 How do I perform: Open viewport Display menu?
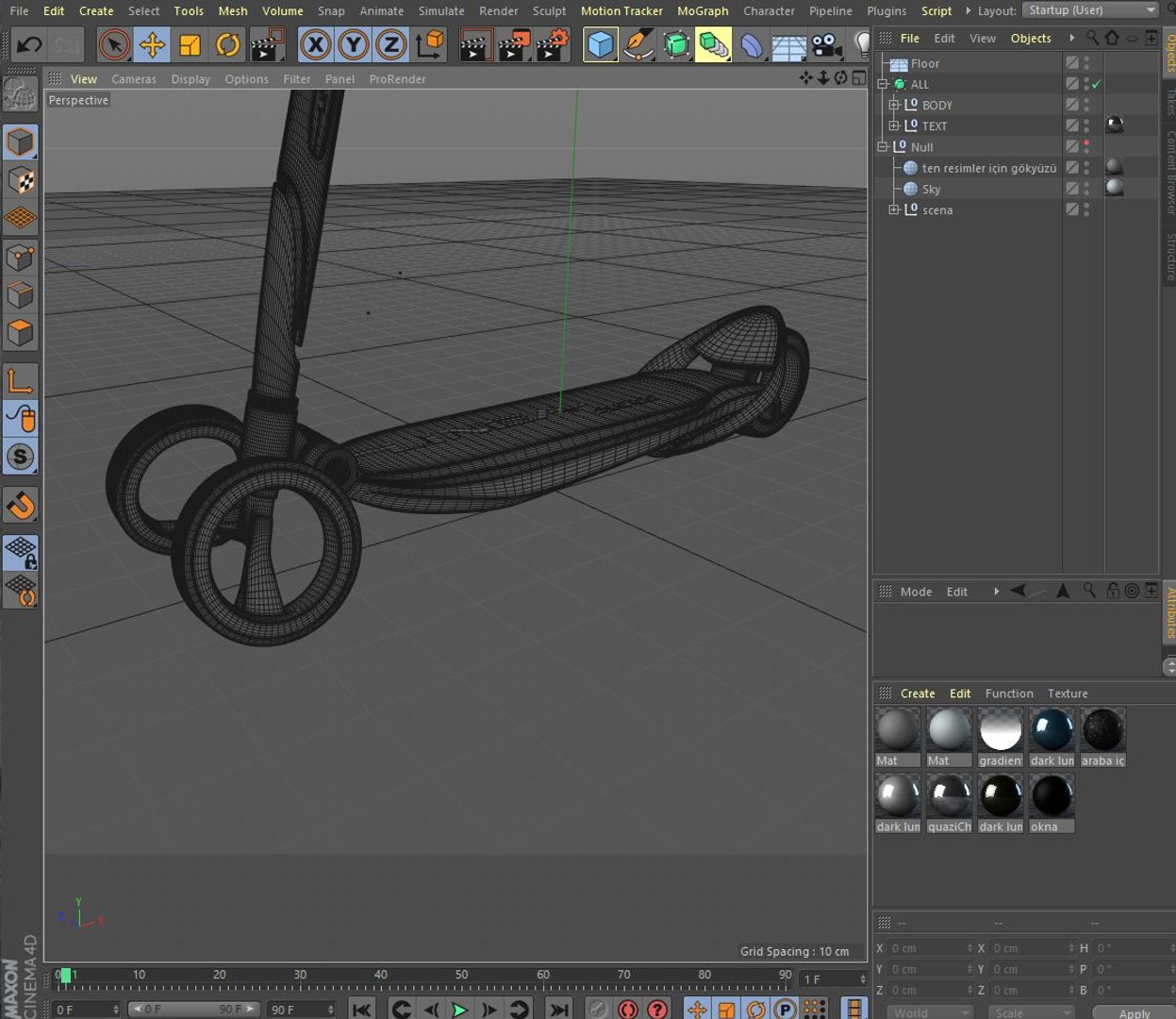[190, 79]
